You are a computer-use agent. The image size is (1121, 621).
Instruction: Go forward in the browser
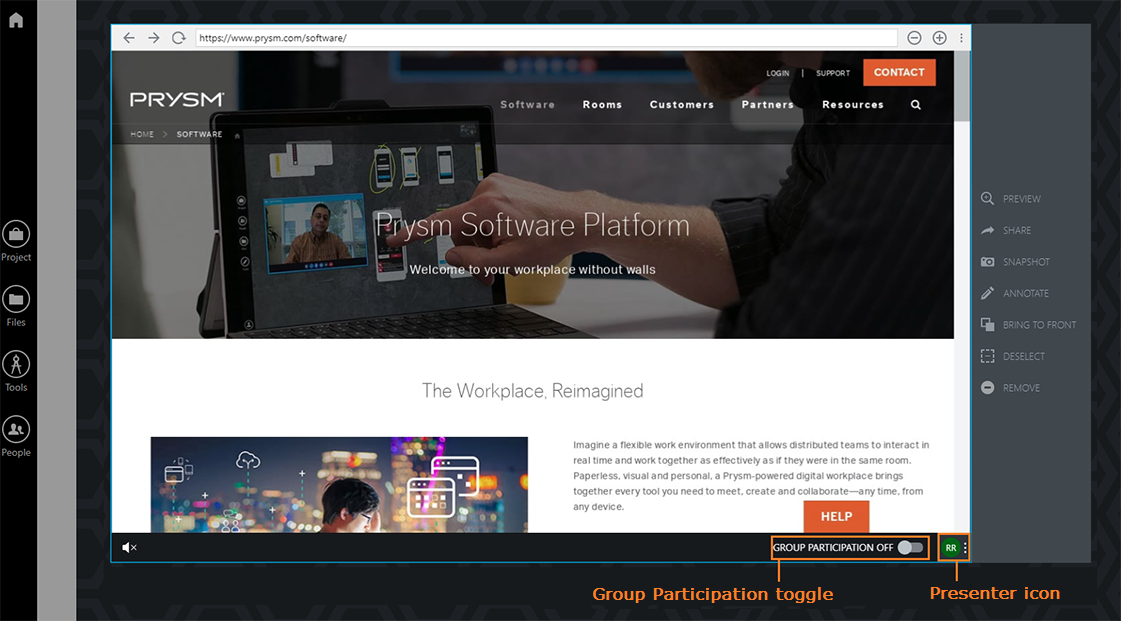(x=154, y=38)
